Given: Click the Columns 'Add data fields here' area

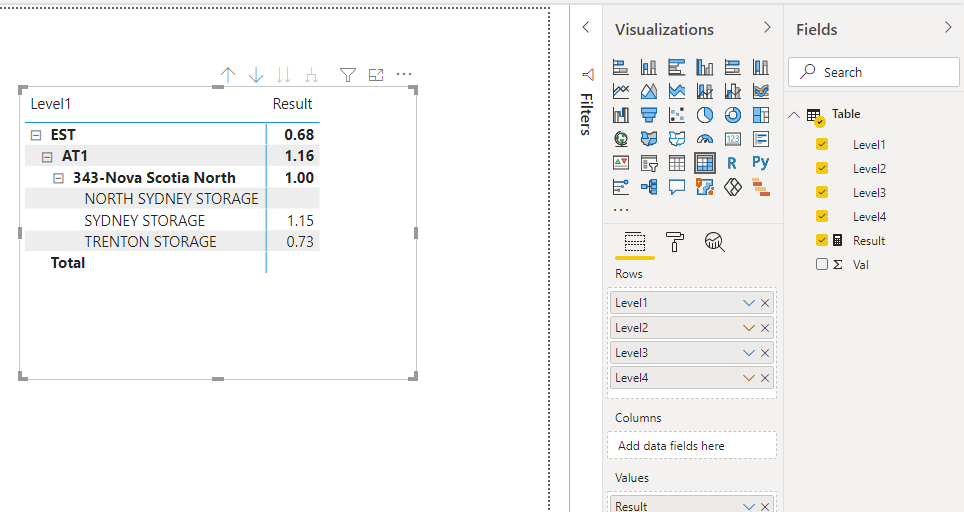Looking at the screenshot, I should (692, 446).
